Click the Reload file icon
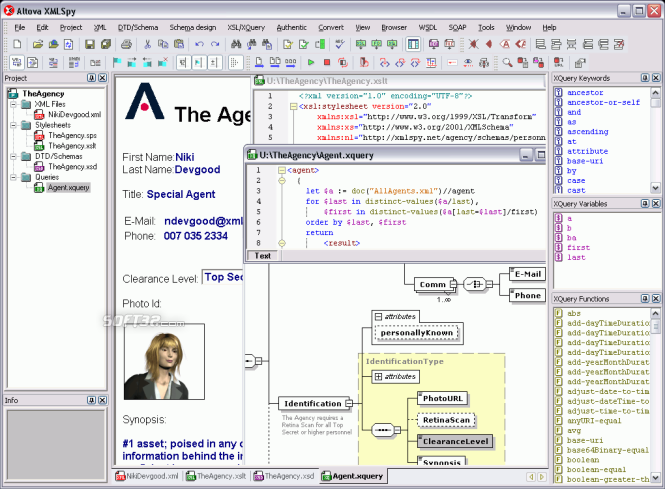 pyautogui.click(x=69, y=44)
